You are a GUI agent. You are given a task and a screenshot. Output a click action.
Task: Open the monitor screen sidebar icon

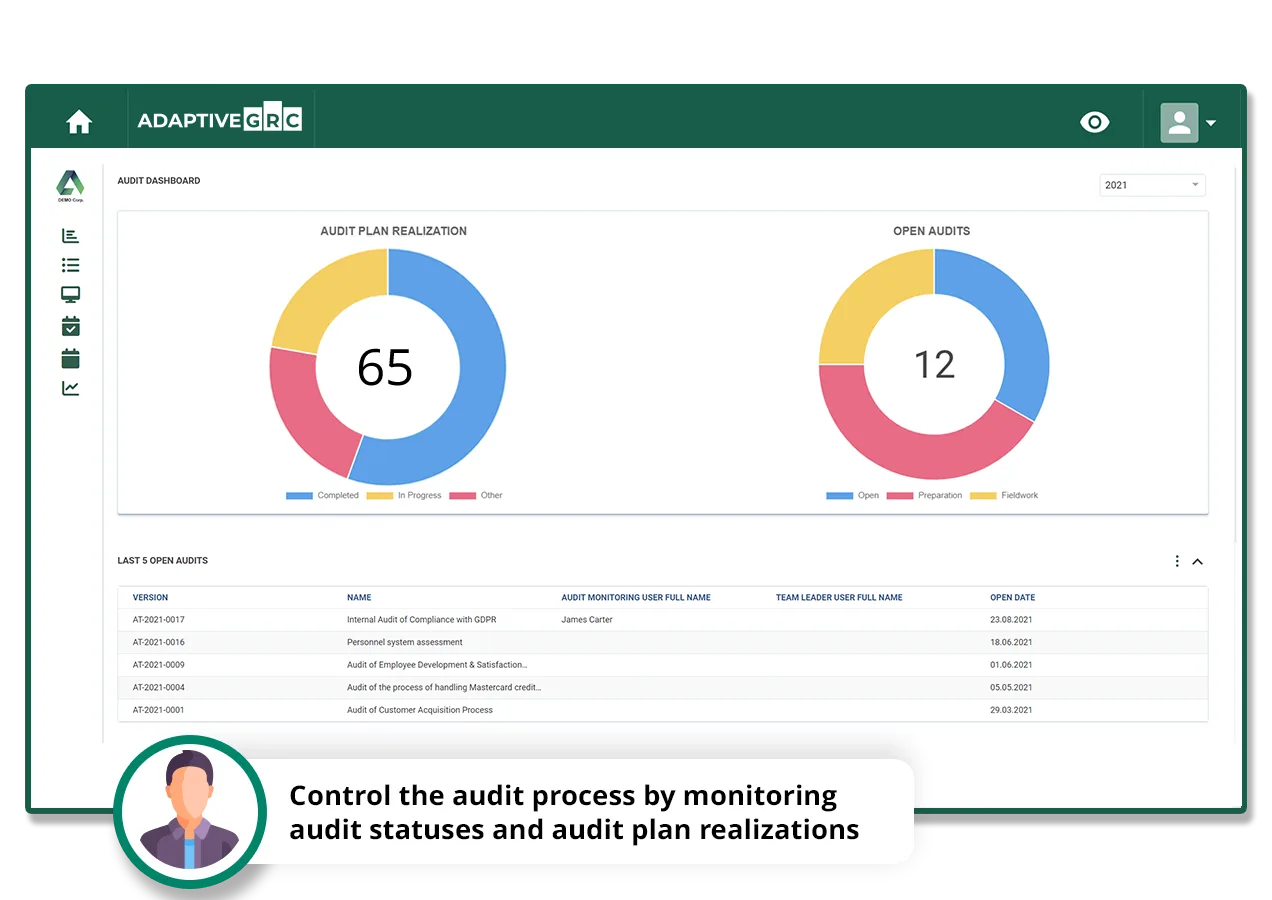(x=70, y=295)
